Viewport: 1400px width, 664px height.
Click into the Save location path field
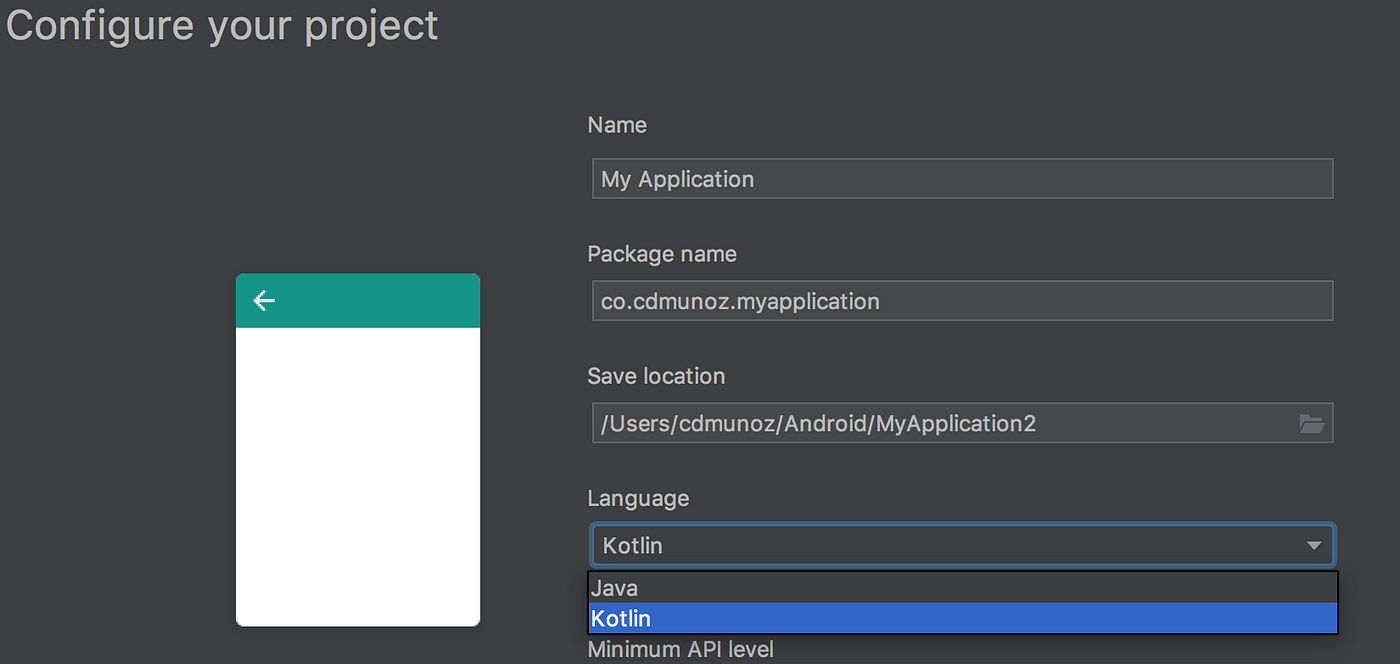point(943,424)
